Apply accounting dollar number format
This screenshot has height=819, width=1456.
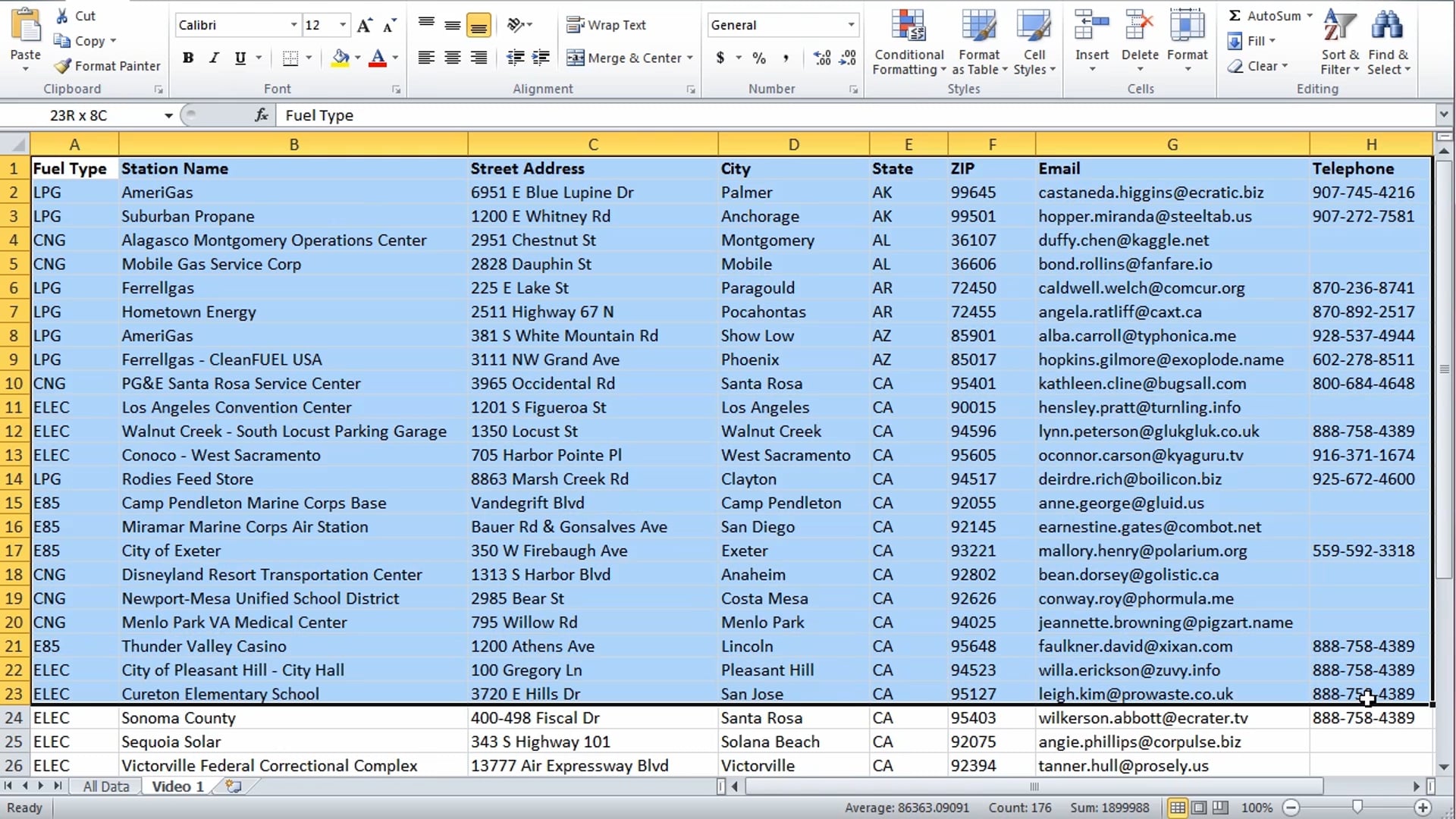tap(720, 58)
